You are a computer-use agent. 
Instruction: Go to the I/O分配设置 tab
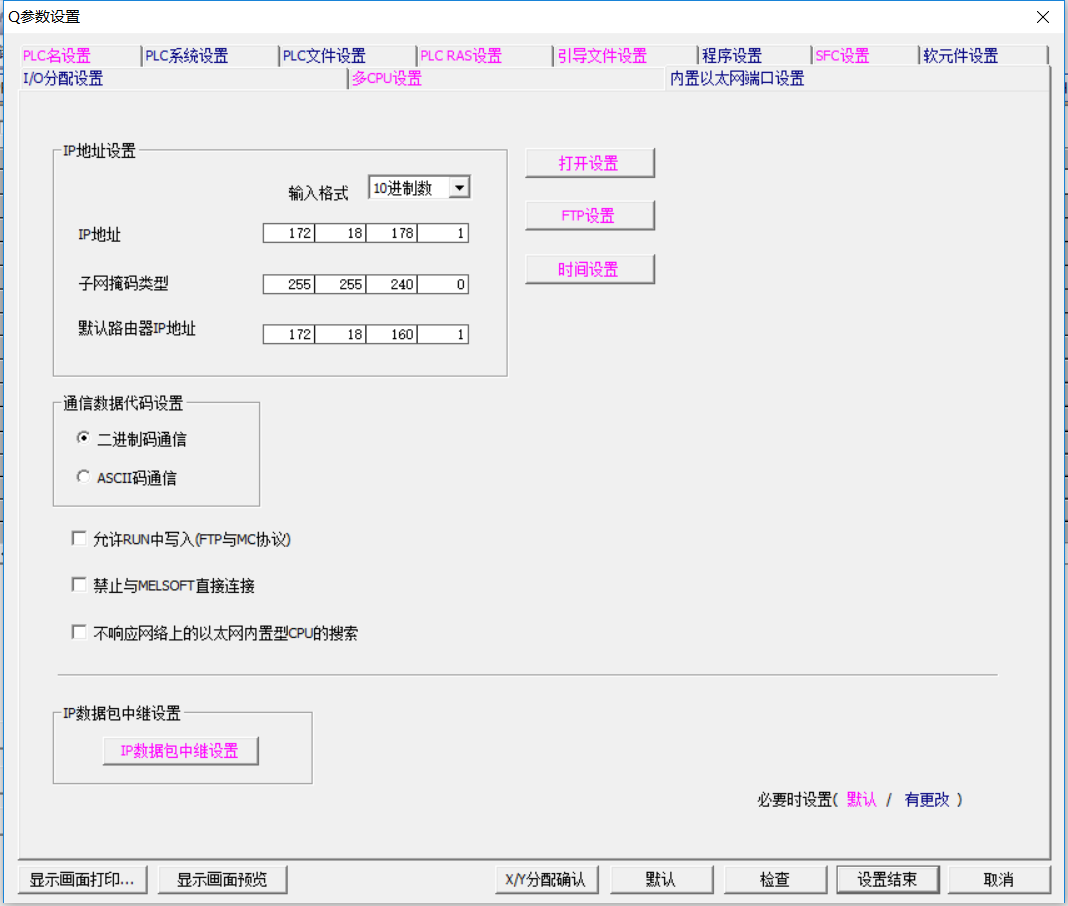click(x=63, y=79)
